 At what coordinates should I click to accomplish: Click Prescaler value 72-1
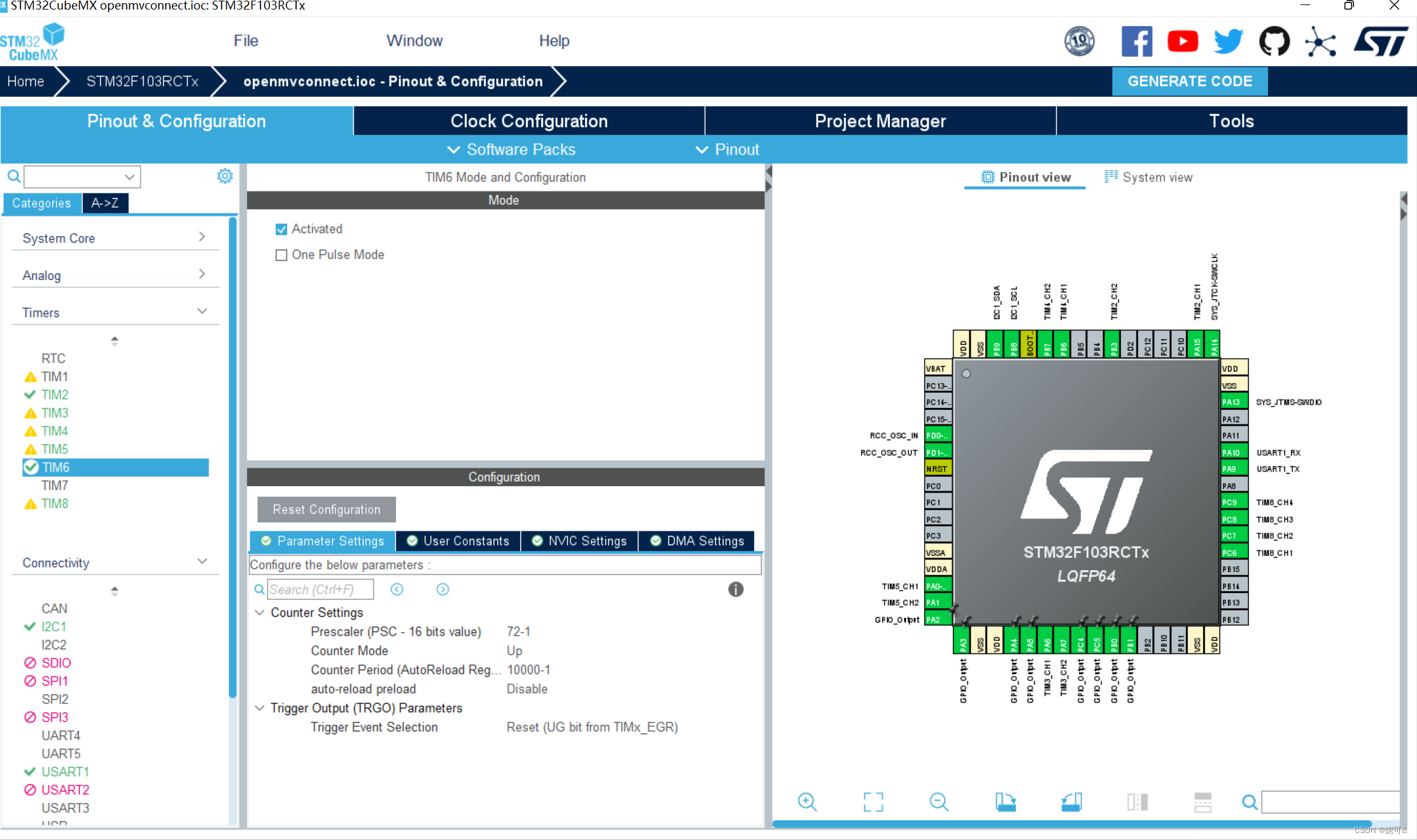(518, 631)
